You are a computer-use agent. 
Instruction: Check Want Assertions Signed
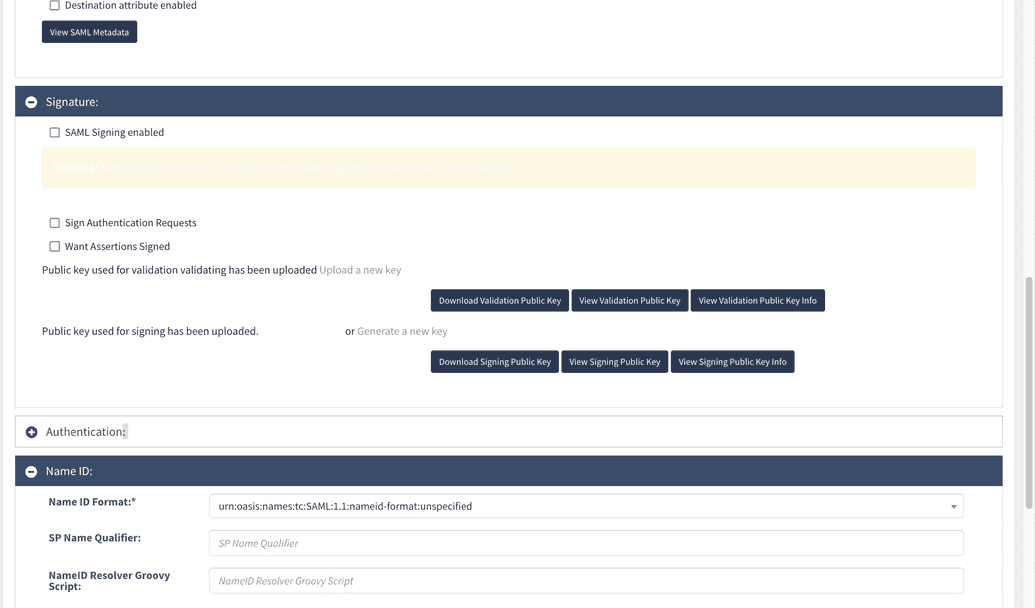(54, 245)
